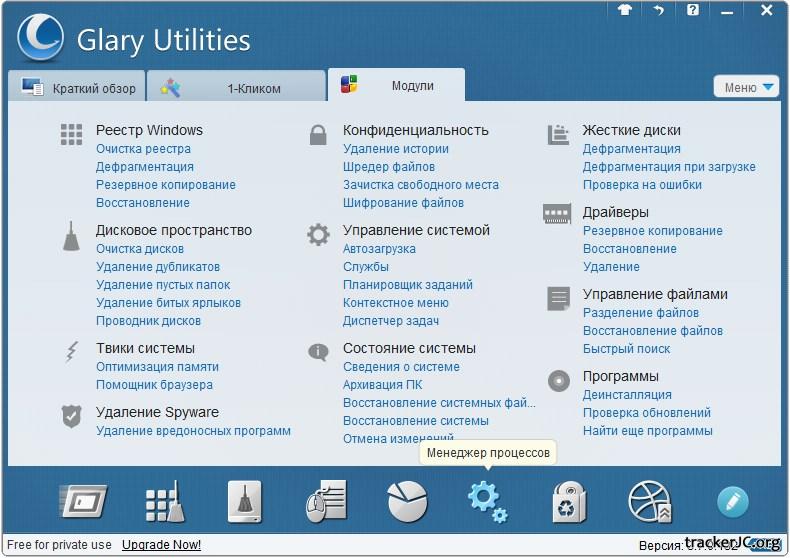Click the gears process manager icon
This screenshot has height=558, width=790.
[x=487, y=500]
